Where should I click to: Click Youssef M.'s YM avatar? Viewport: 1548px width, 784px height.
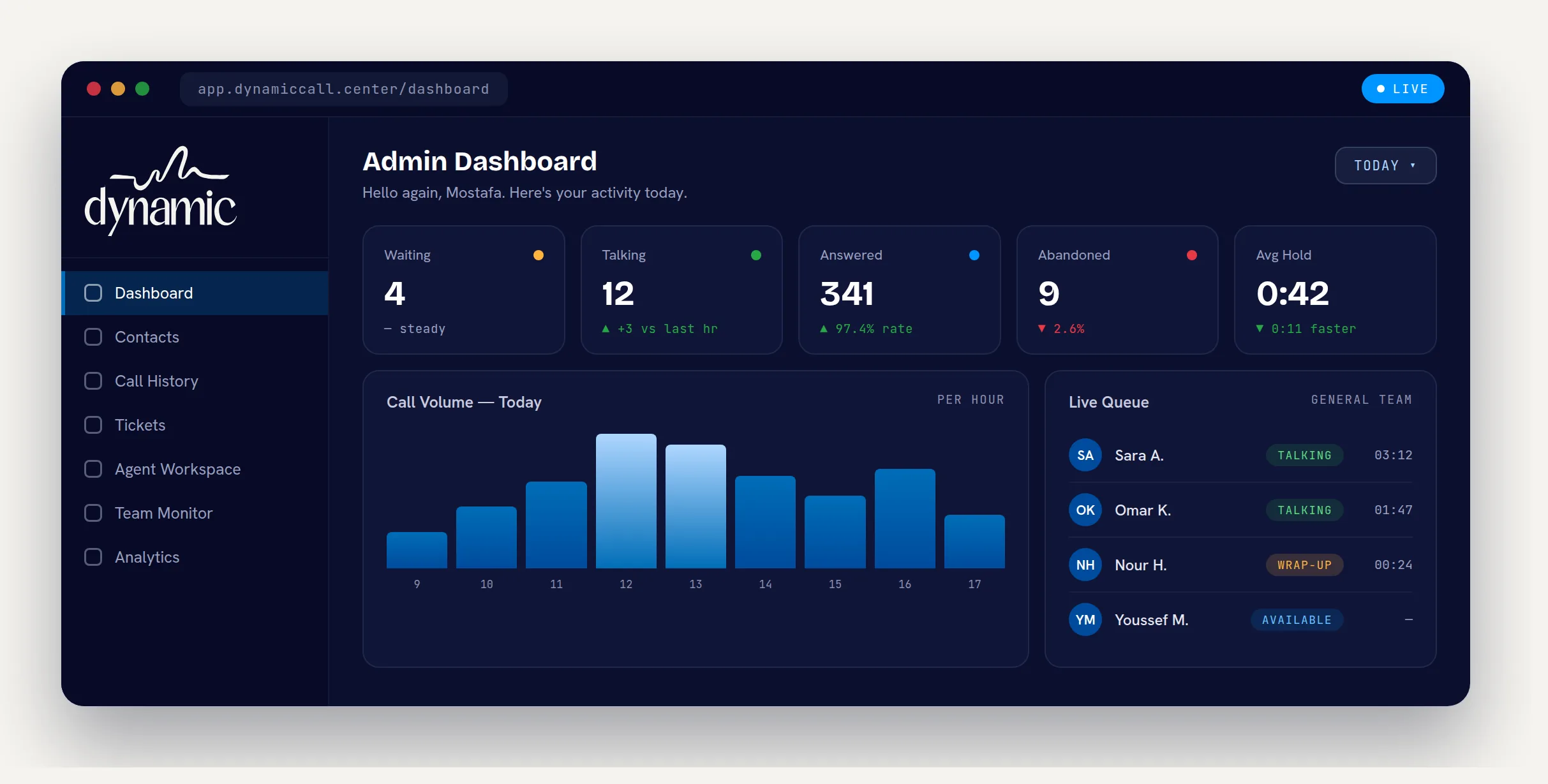(x=1085, y=619)
